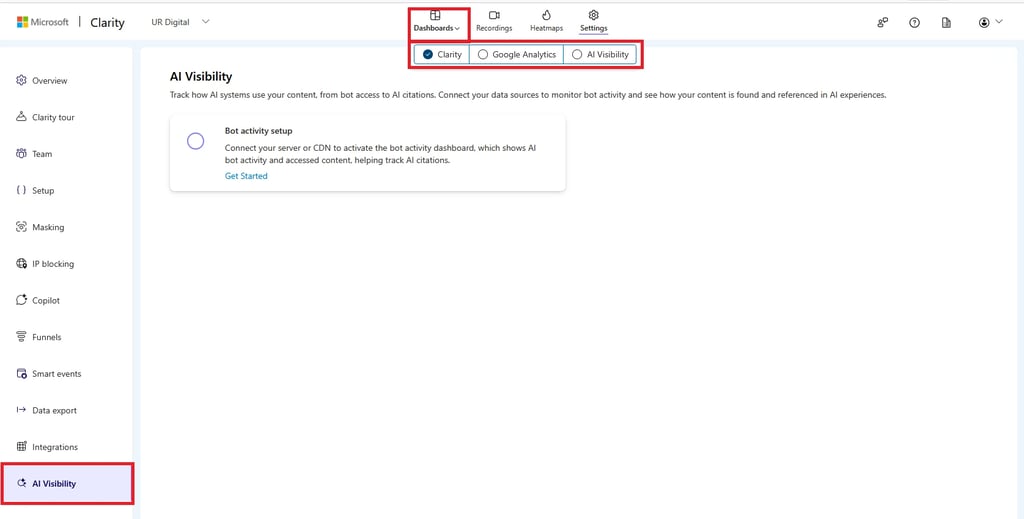The image size is (1024, 519).
Task: Open the Integrations settings page
Action: pyautogui.click(x=55, y=447)
